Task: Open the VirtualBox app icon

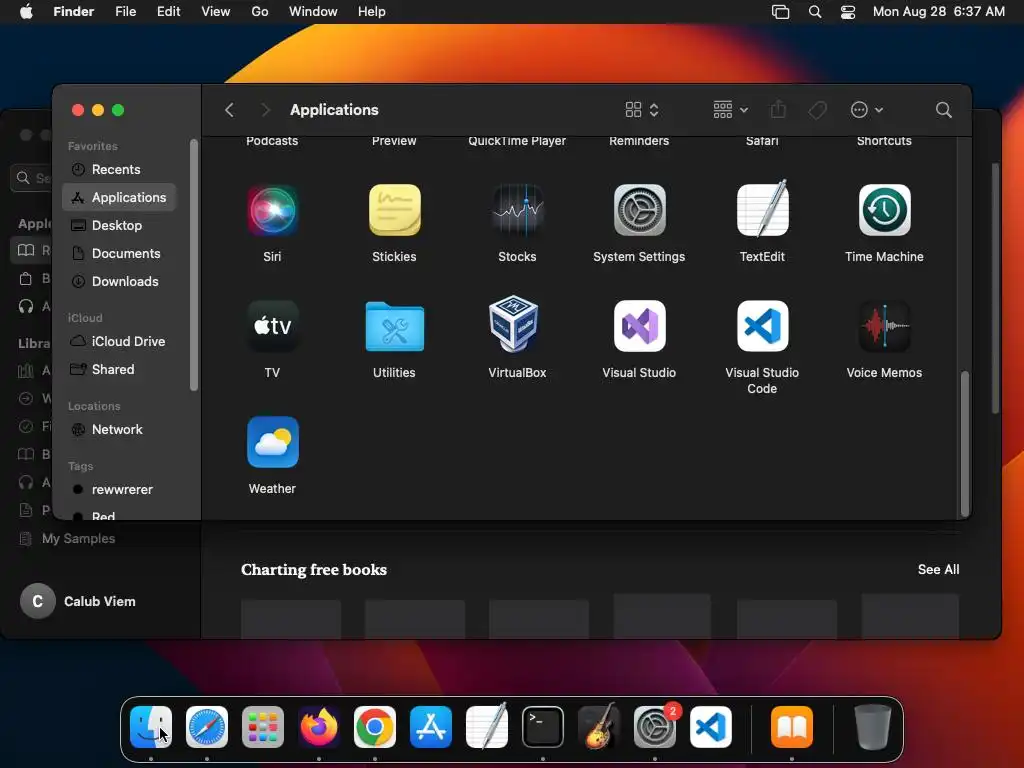Action: pyautogui.click(x=515, y=325)
